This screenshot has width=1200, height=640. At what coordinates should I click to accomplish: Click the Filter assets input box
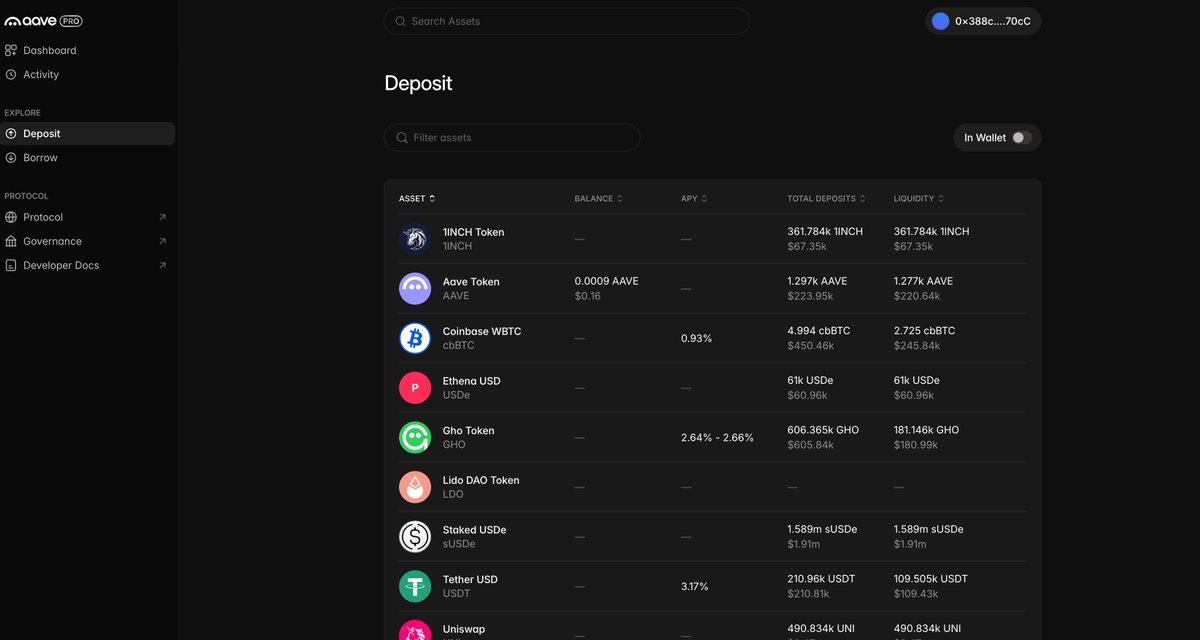pyautogui.click(x=511, y=137)
